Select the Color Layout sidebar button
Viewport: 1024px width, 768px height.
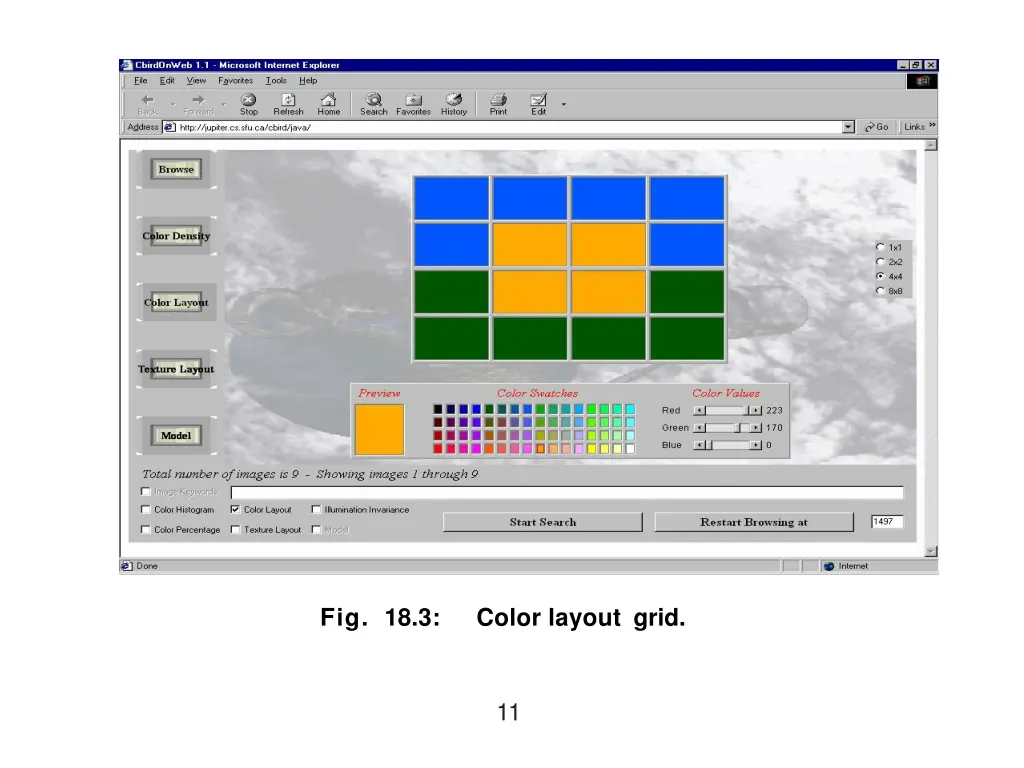click(176, 302)
